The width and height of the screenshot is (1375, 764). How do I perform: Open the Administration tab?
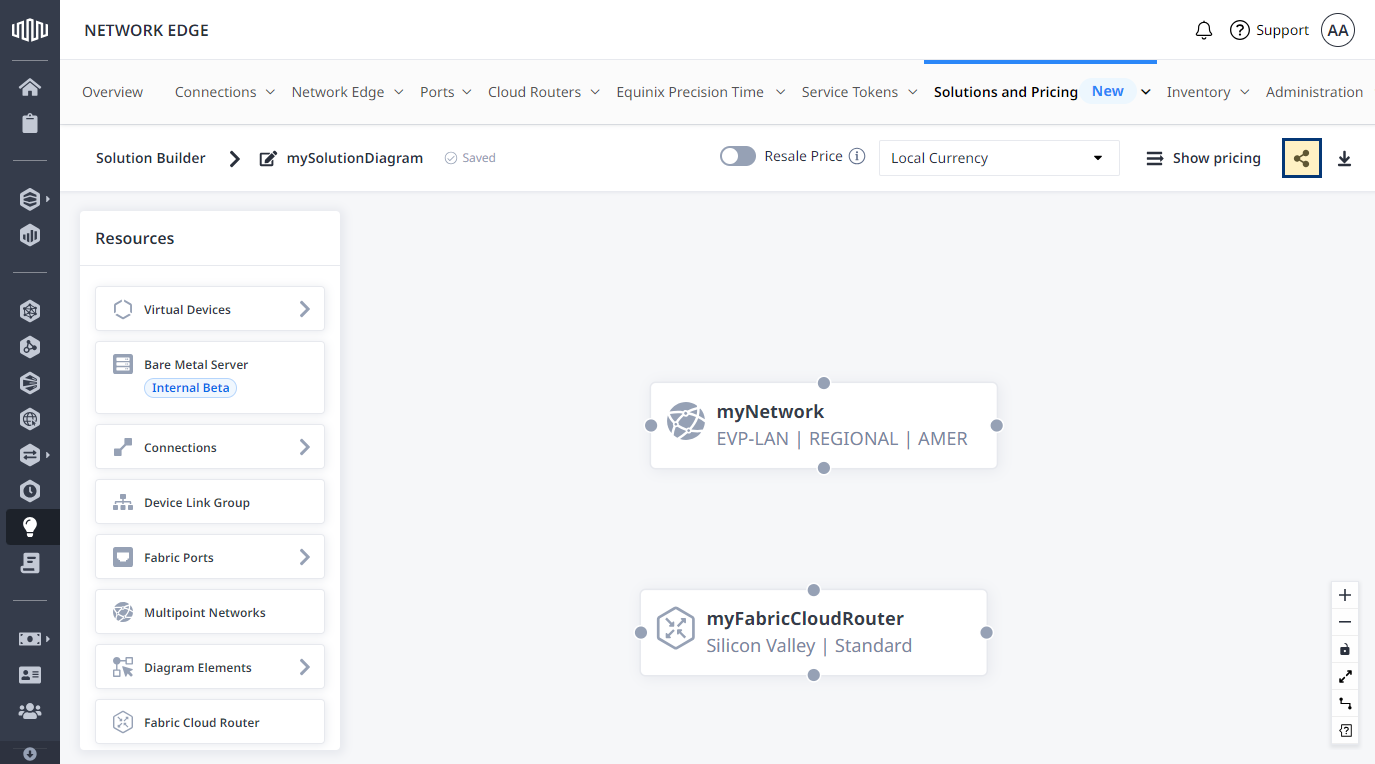(1314, 92)
